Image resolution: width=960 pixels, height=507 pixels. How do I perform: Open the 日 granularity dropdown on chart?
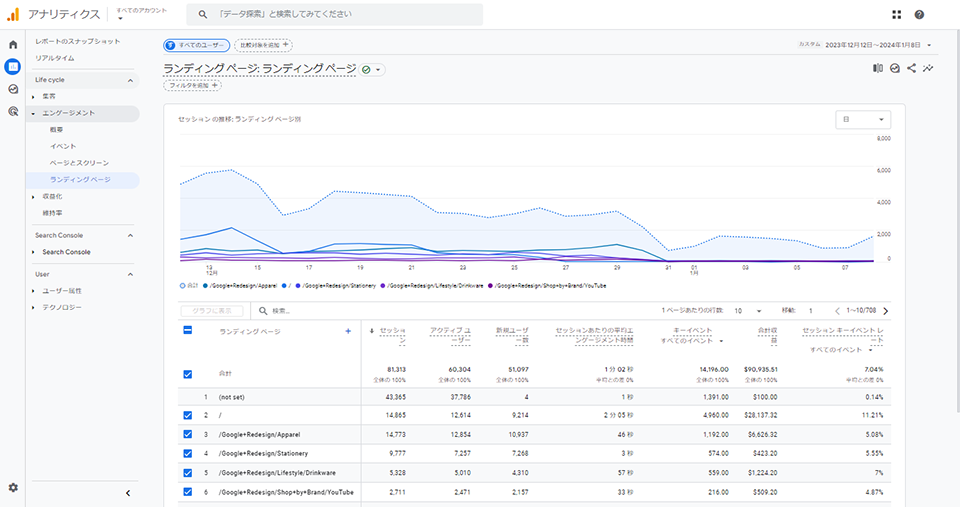pos(863,119)
